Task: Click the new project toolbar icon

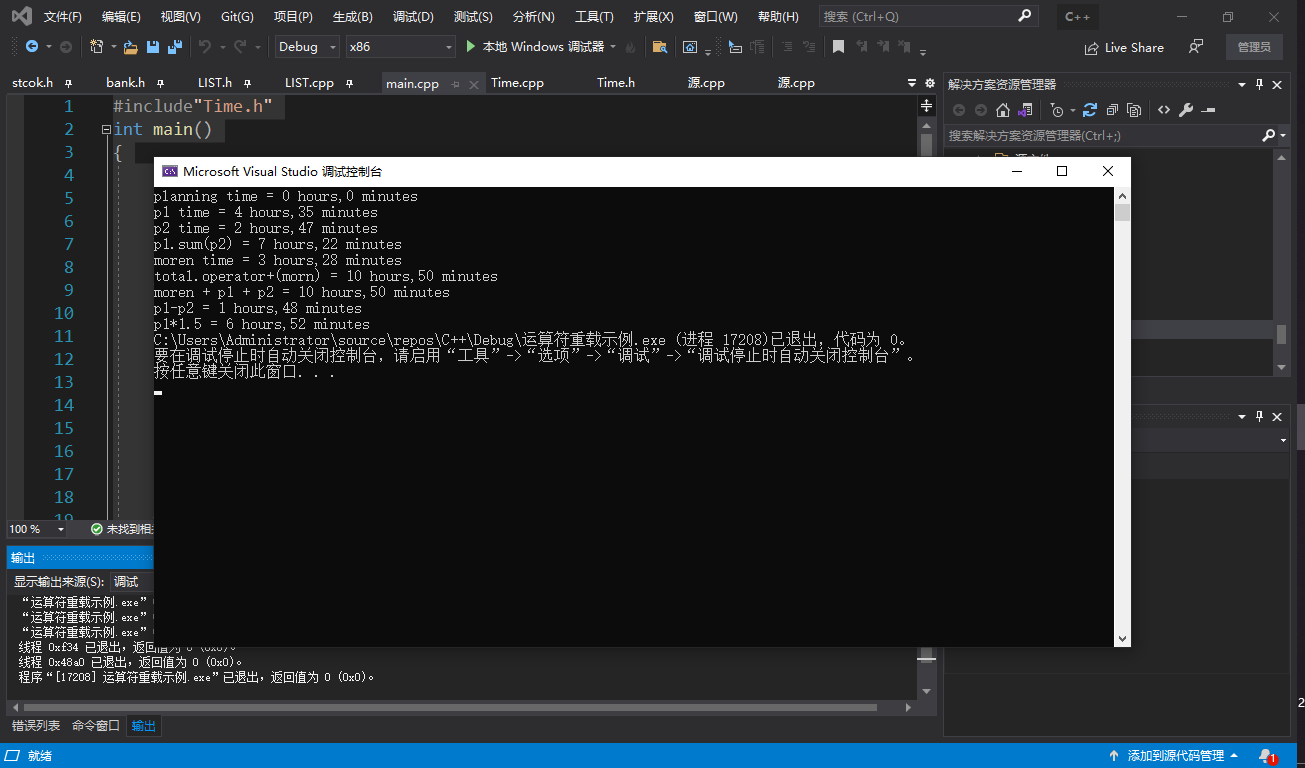Action: coord(97,47)
